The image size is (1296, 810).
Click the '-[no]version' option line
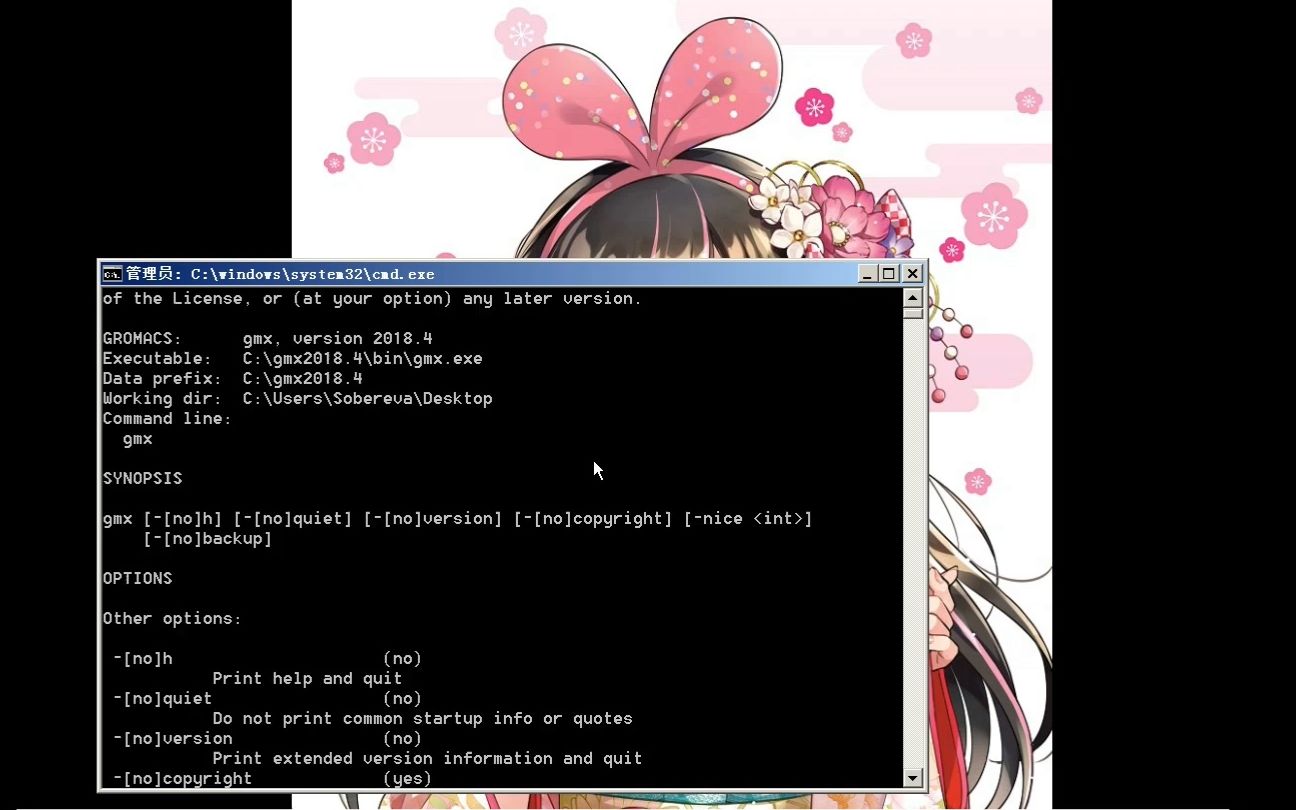coord(267,739)
